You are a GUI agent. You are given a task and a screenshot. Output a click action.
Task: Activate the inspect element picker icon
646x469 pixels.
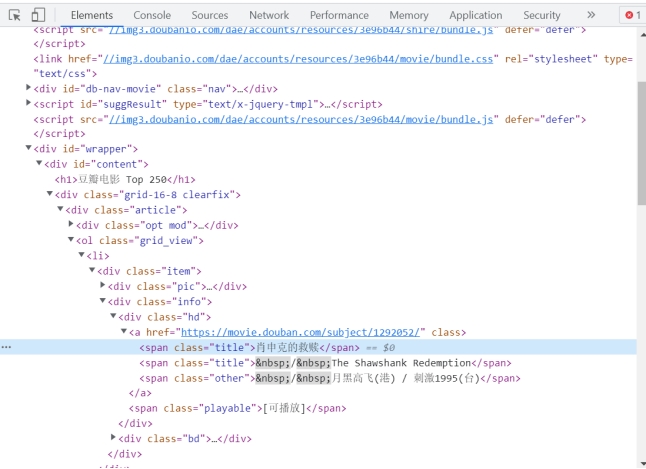click(x=14, y=15)
